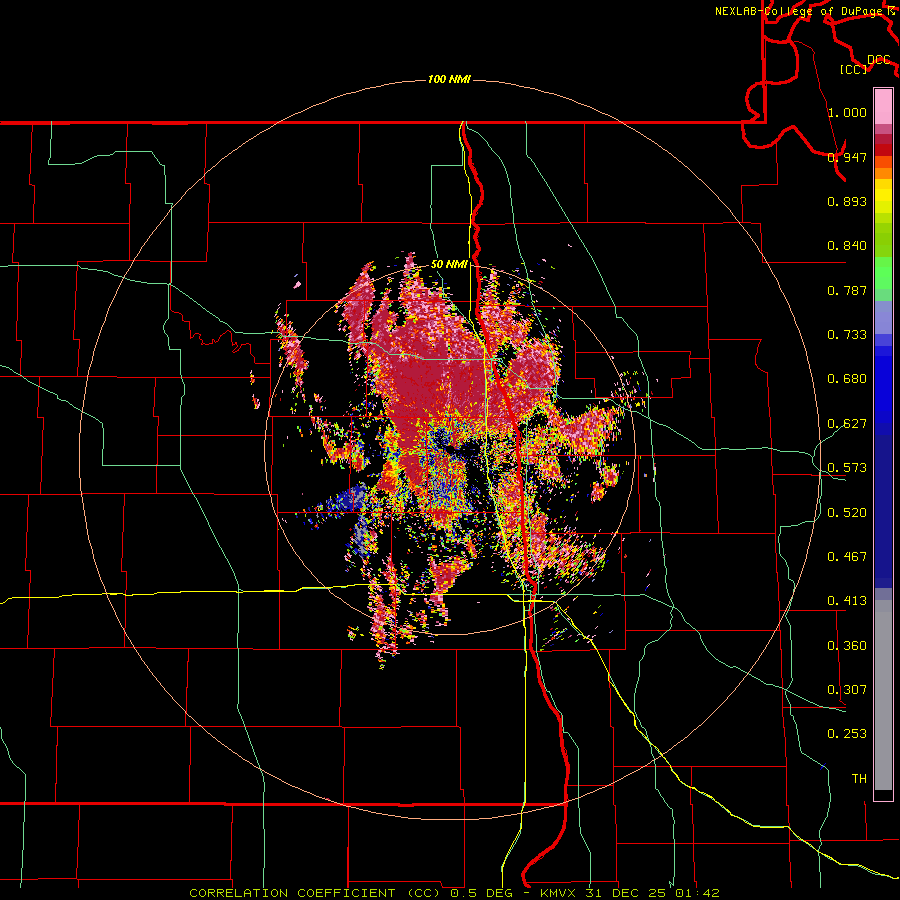The width and height of the screenshot is (900, 900).
Task: Click the 1.000 value on the color scale
Action: [x=847, y=112]
